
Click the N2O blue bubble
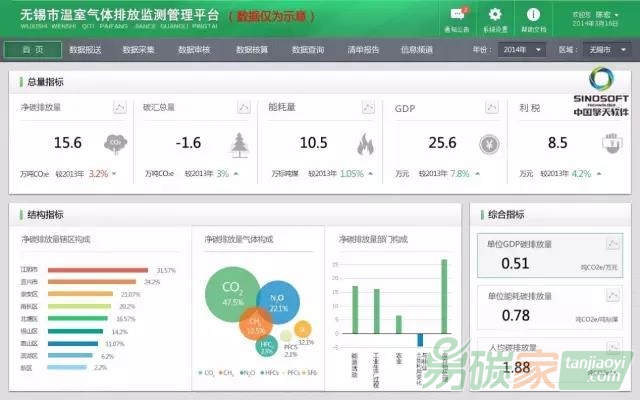(277, 302)
